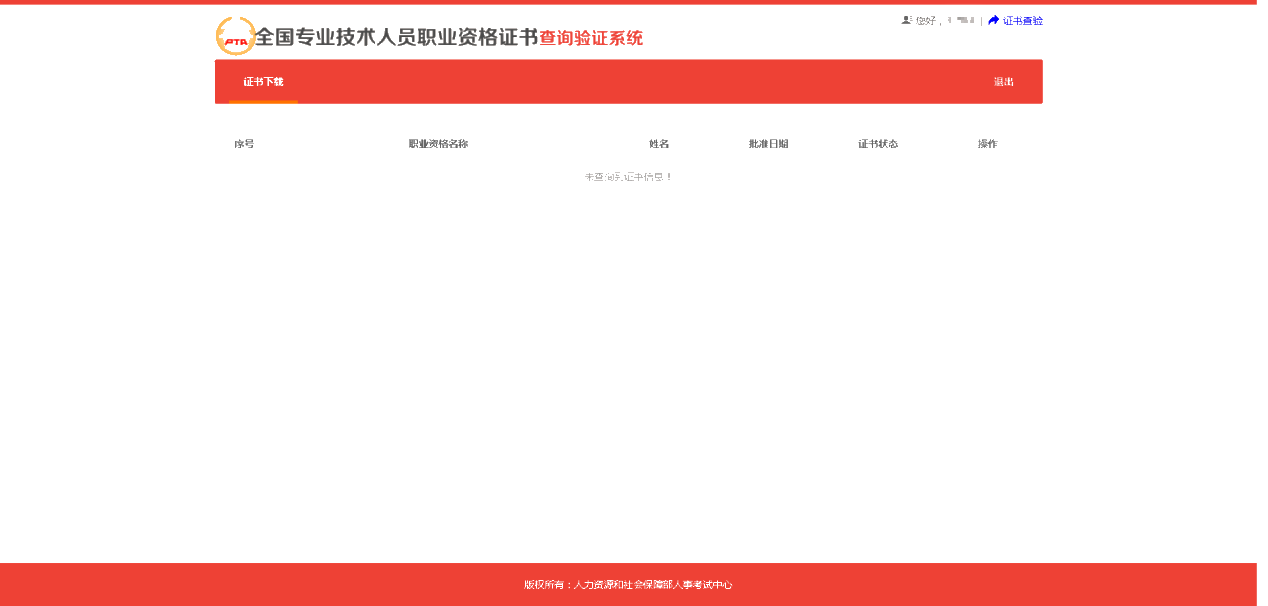Click the 您好 greeting text
The width and height of the screenshot is (1268, 606).
925,20
